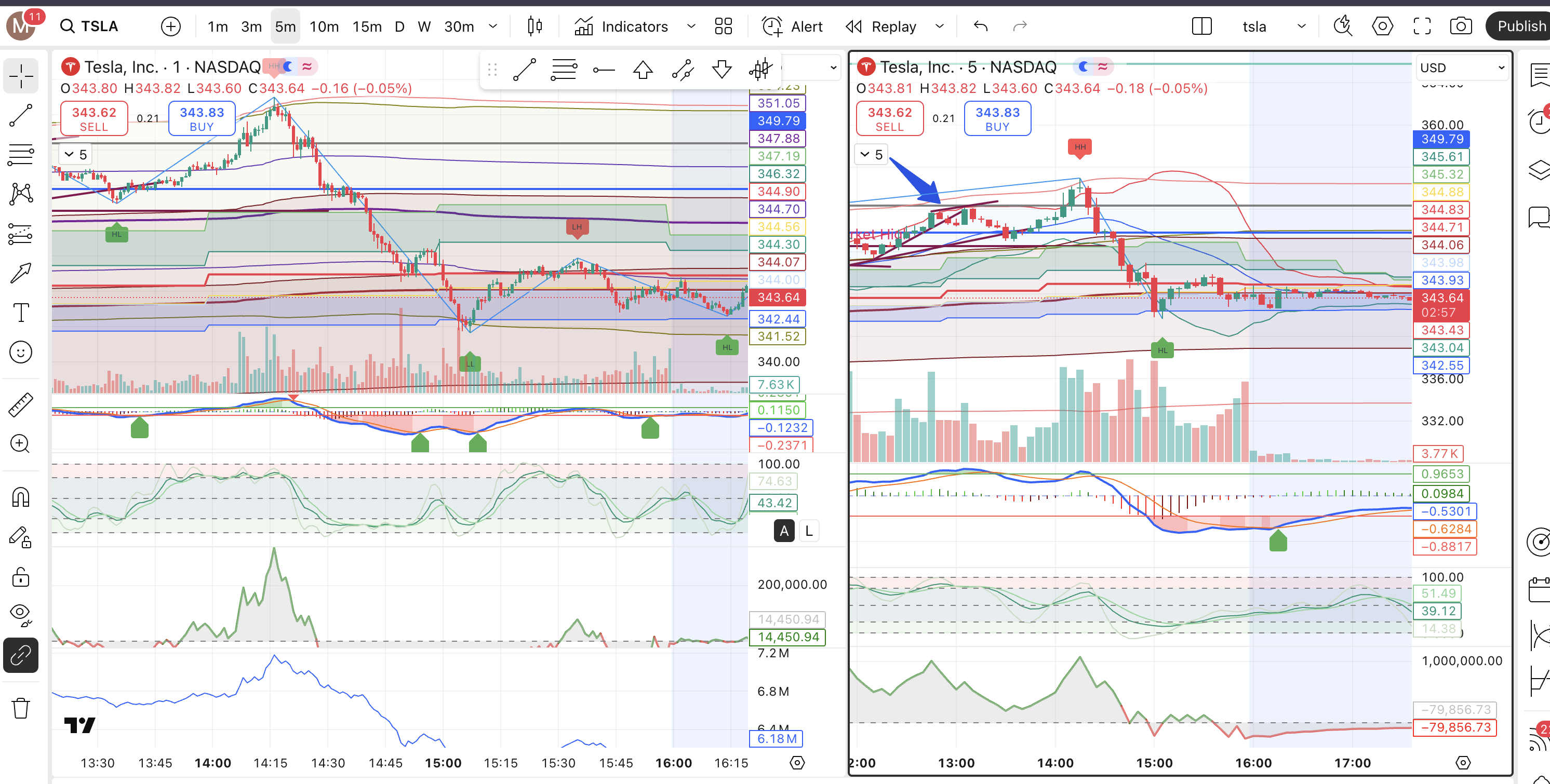
Task: Select the trend line tool in left sidebar
Action: click(x=20, y=116)
